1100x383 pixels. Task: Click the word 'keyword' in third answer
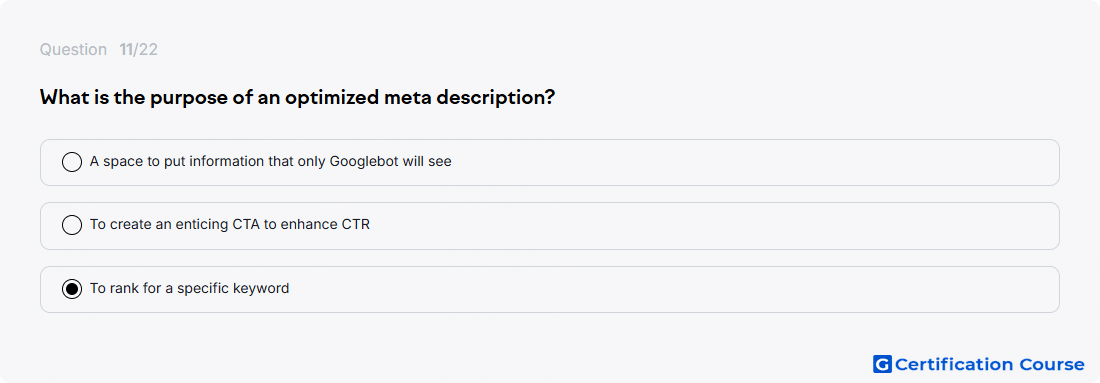pos(264,288)
